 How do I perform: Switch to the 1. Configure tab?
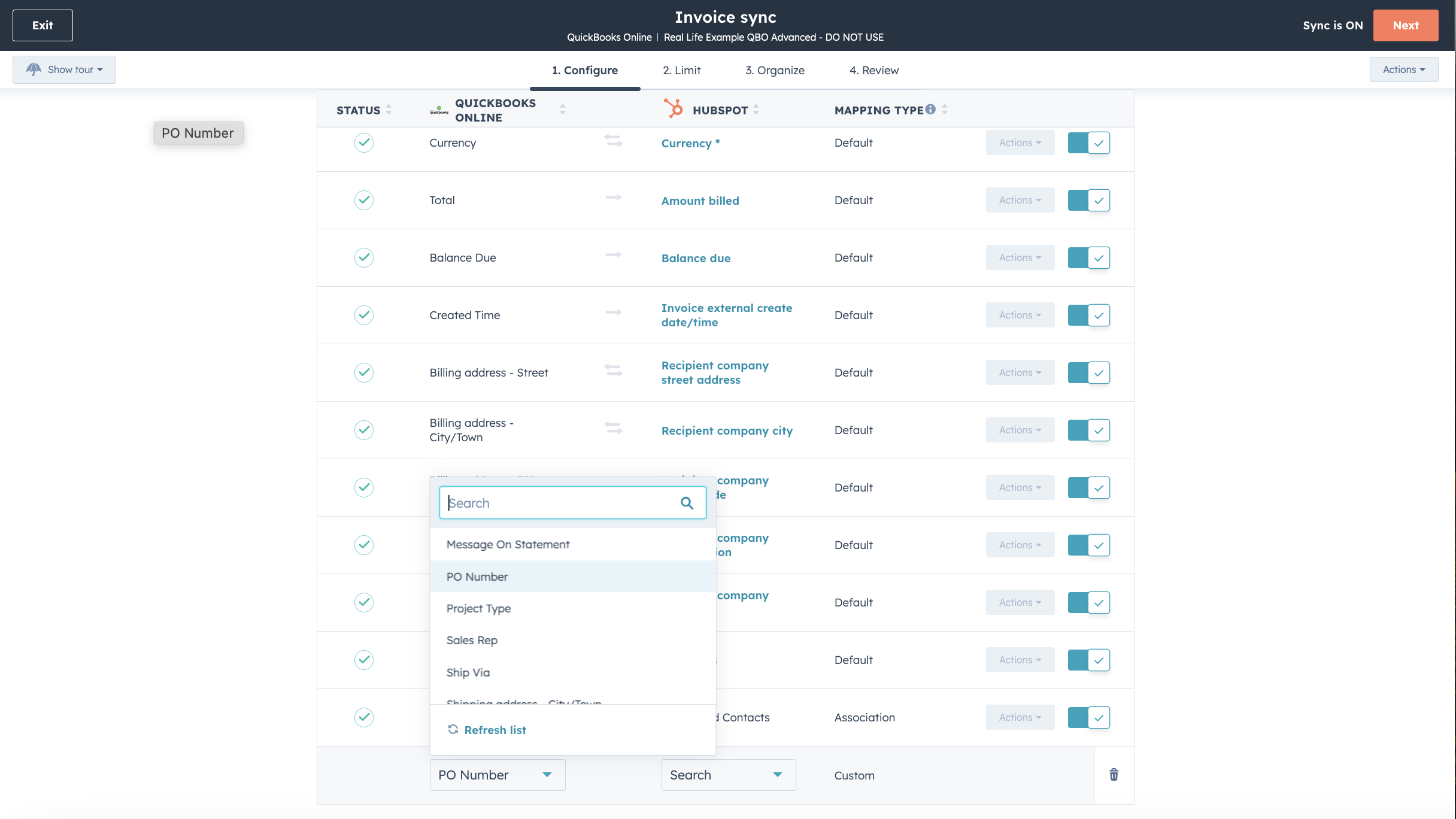(x=585, y=70)
